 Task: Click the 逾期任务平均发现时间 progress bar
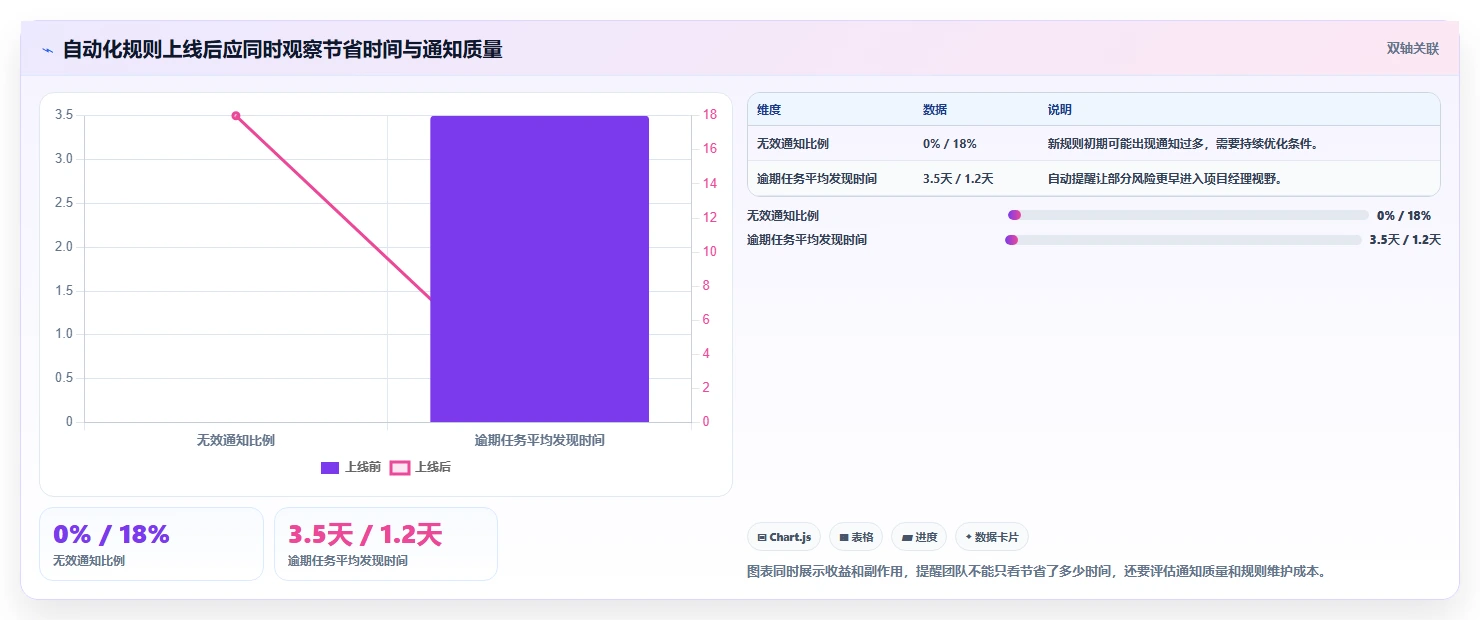point(1183,240)
